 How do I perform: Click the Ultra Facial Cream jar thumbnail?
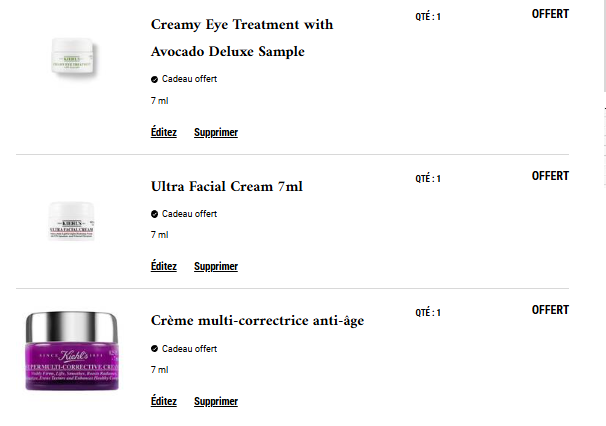pyautogui.click(x=72, y=221)
